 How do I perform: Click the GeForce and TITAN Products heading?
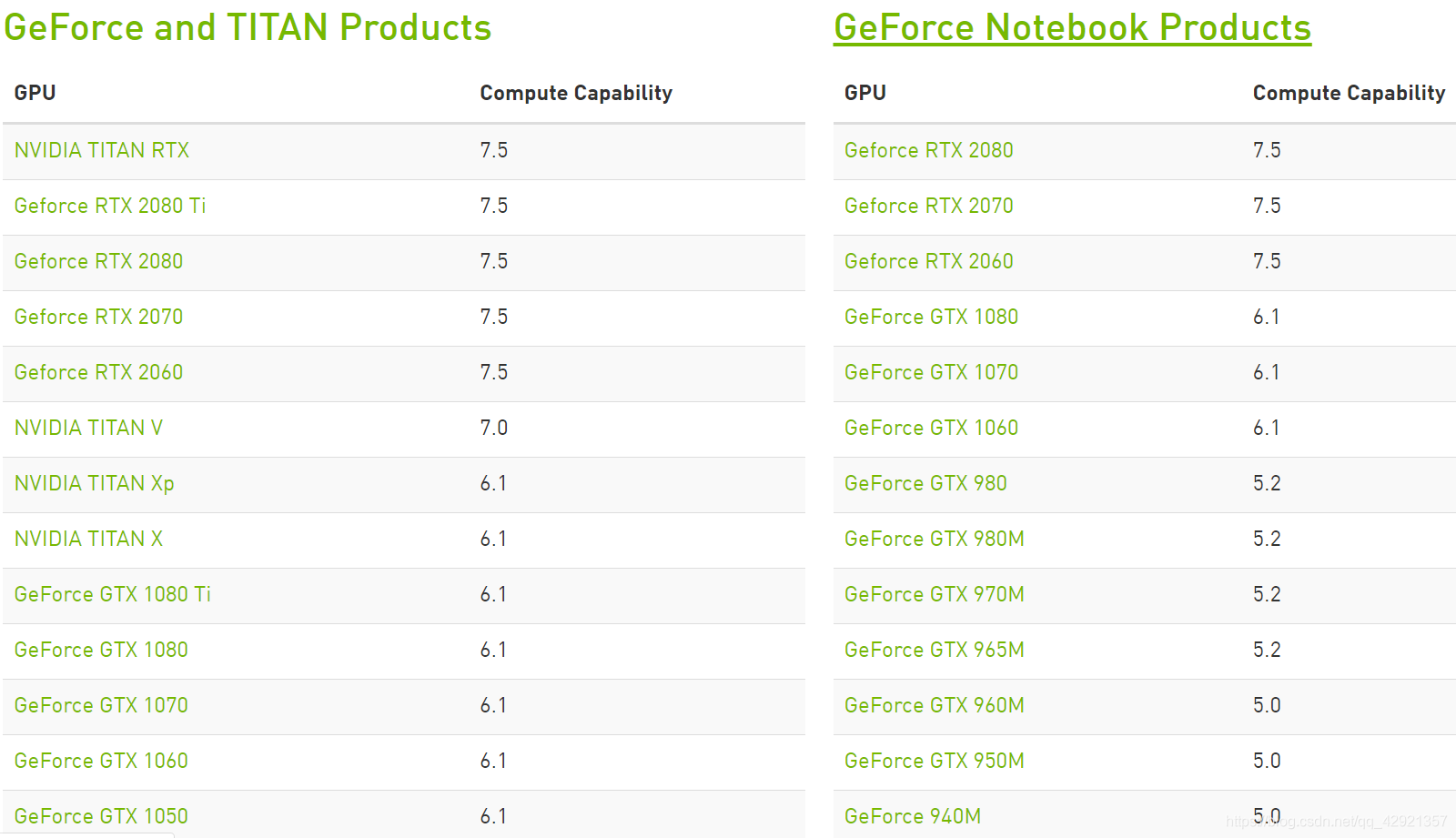coord(248,27)
